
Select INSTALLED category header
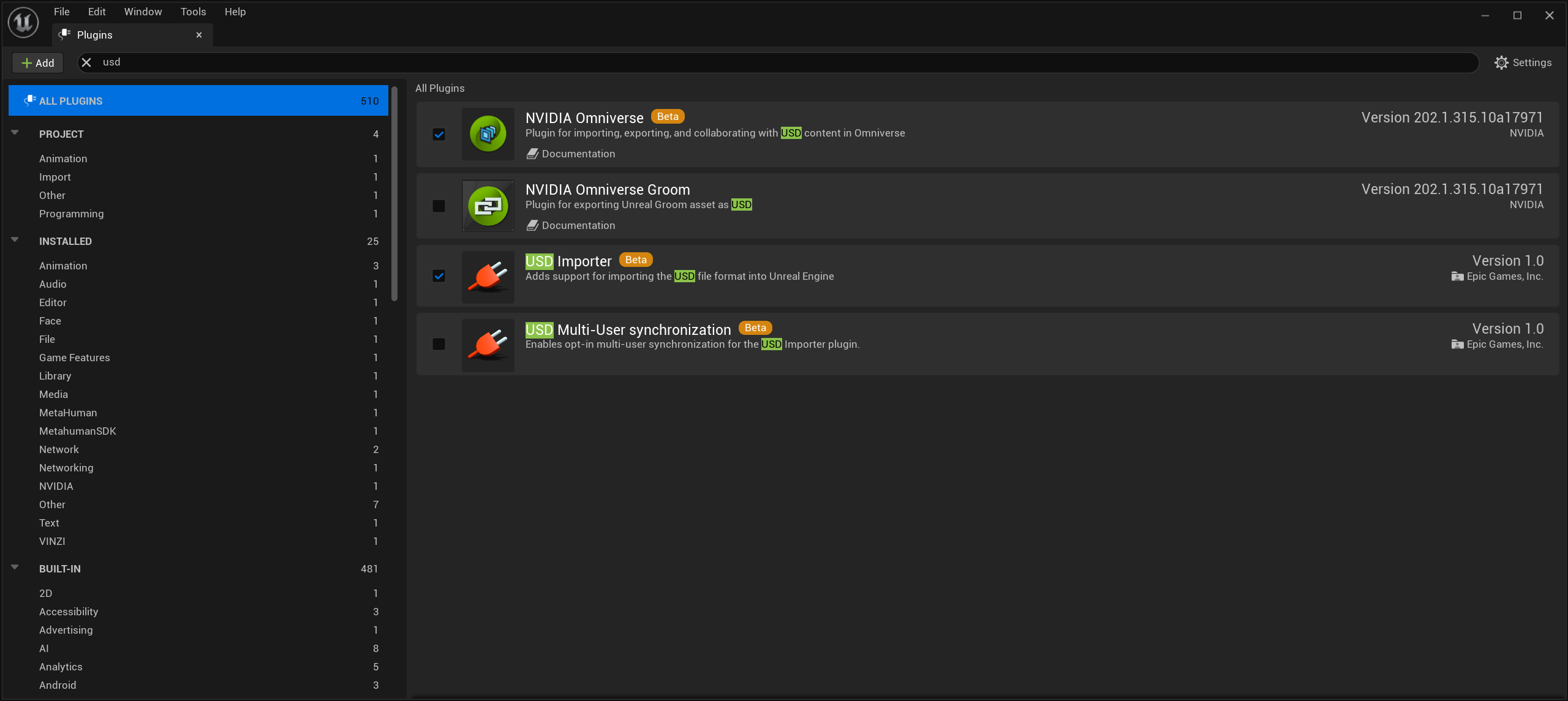coord(198,241)
